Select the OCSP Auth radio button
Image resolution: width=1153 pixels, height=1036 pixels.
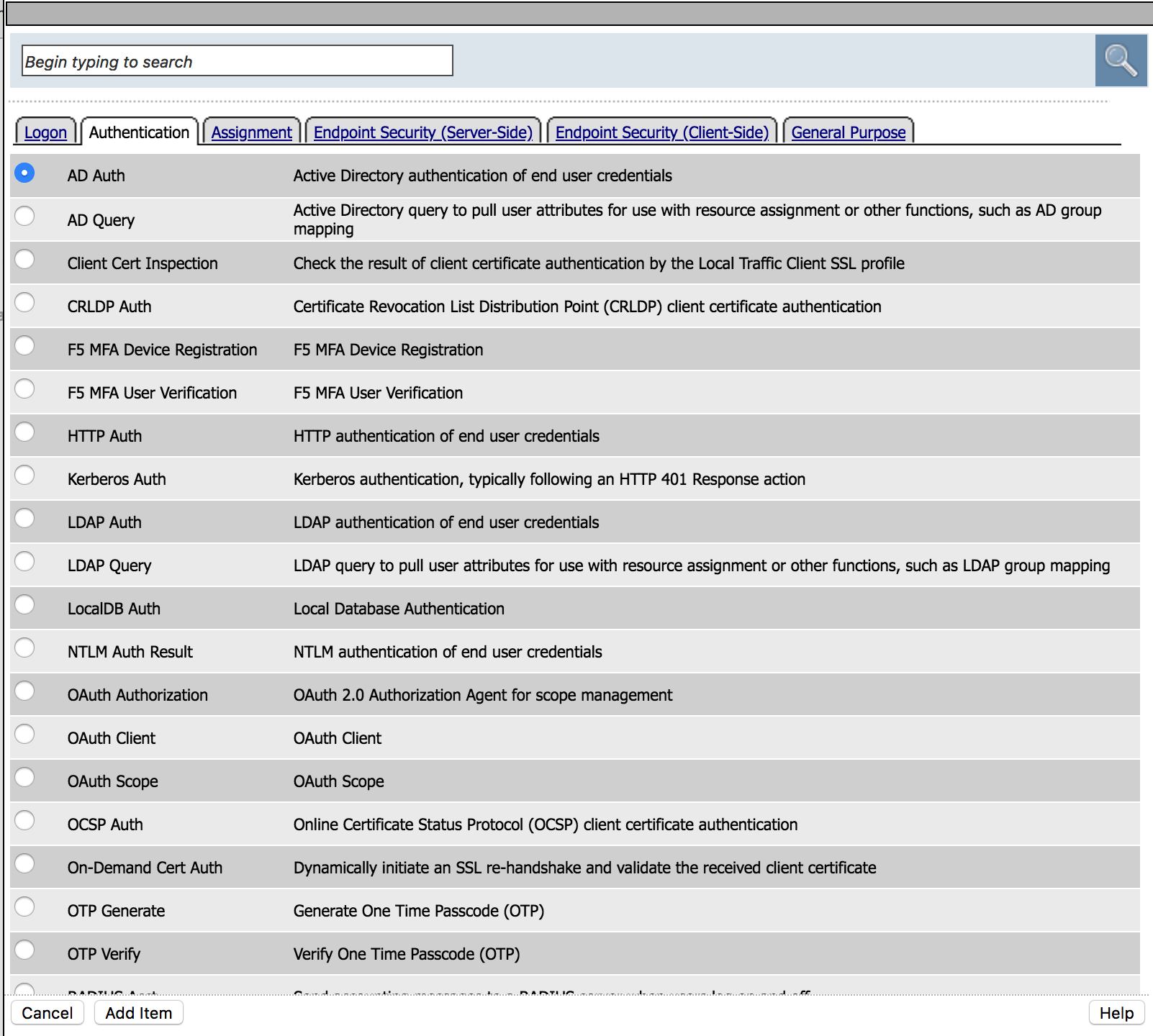[24, 820]
